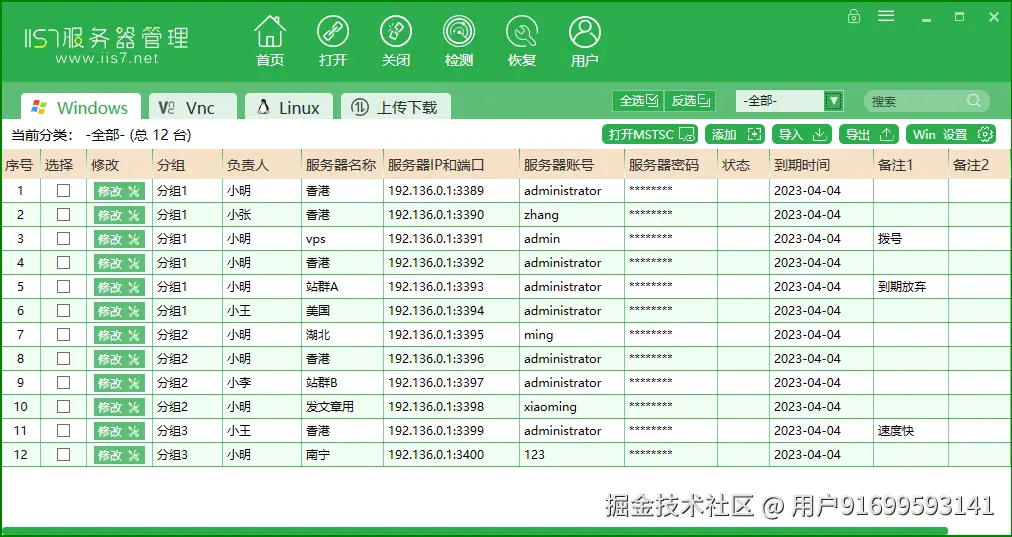Select checkbox of vps server row
Image resolution: width=1012 pixels, height=537 pixels.
click(63, 238)
